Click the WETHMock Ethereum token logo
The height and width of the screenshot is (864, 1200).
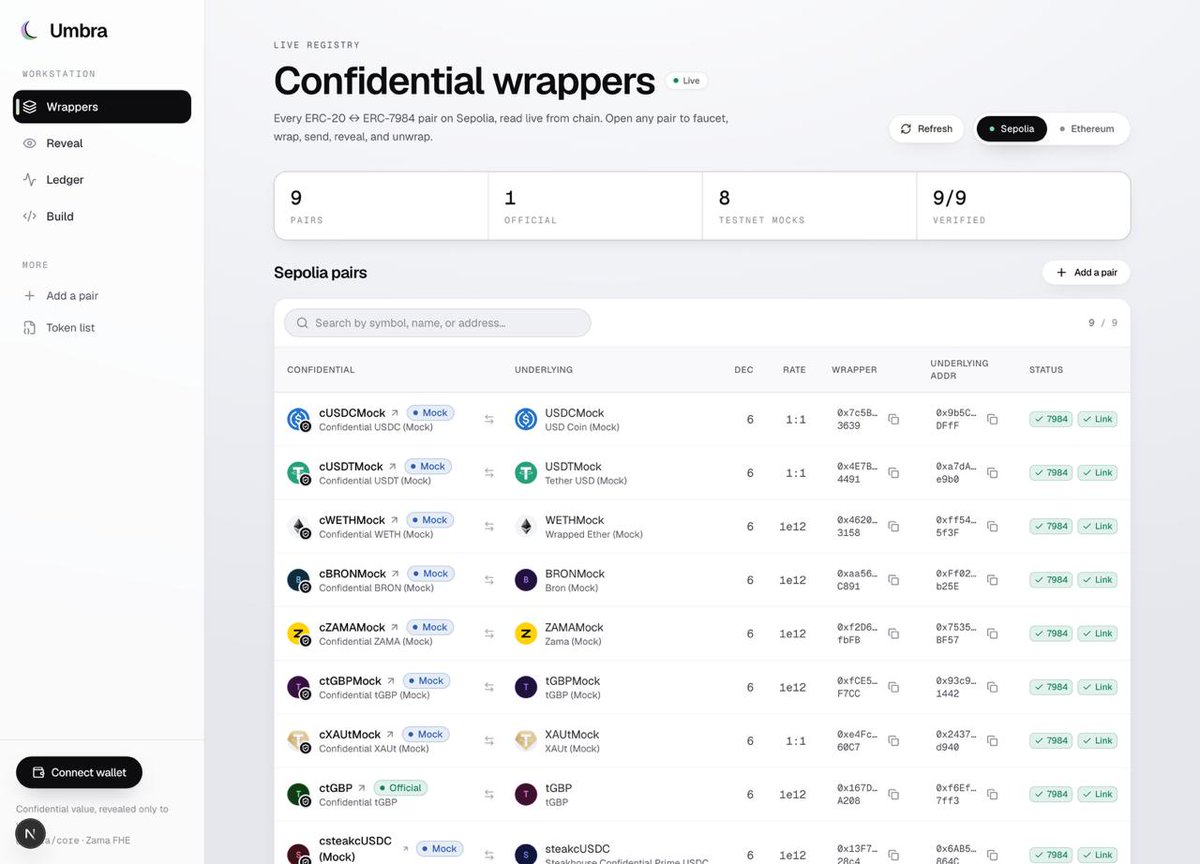(526, 526)
